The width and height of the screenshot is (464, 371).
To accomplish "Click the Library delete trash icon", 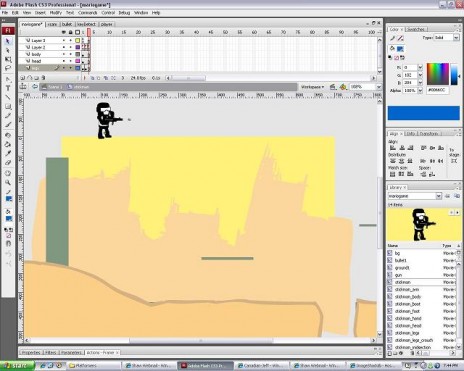I will coord(412,353).
